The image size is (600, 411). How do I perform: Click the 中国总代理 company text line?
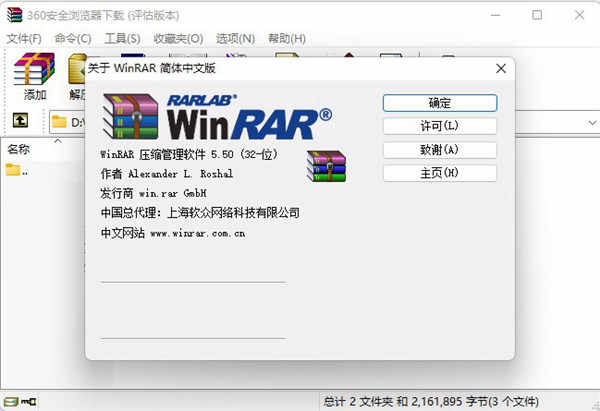pos(200,213)
